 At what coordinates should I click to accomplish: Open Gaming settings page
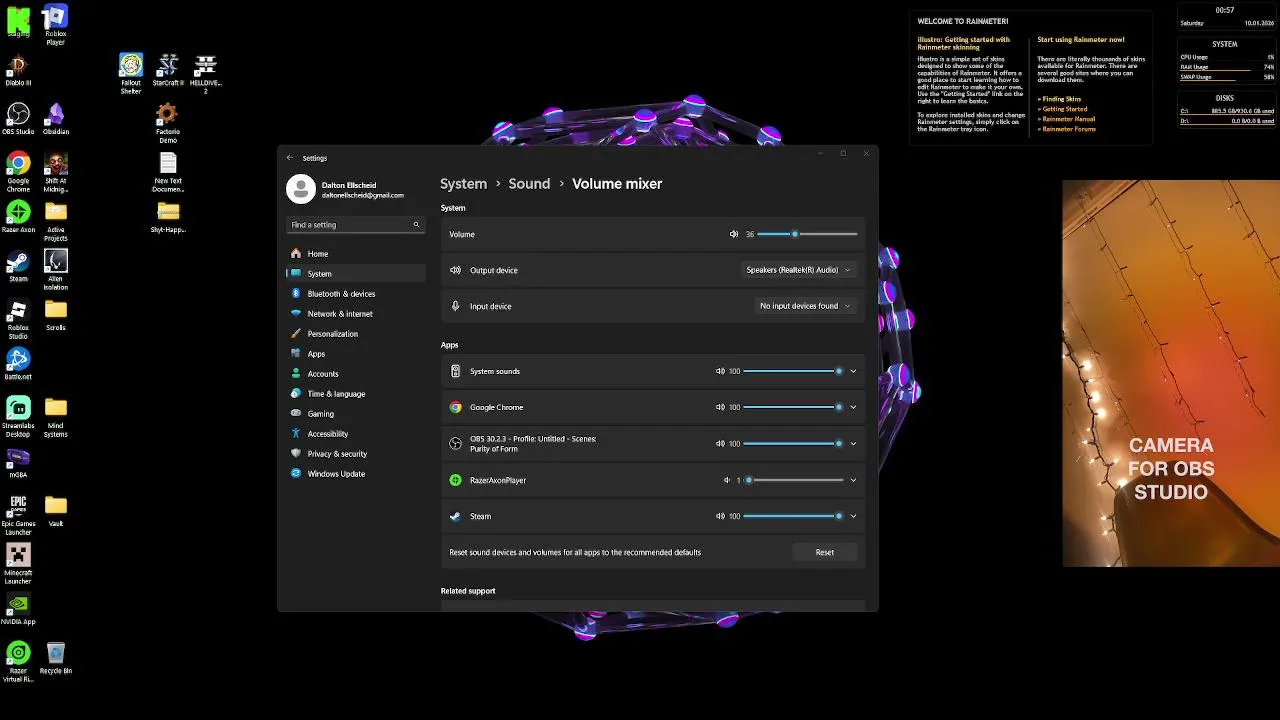(x=356, y=413)
